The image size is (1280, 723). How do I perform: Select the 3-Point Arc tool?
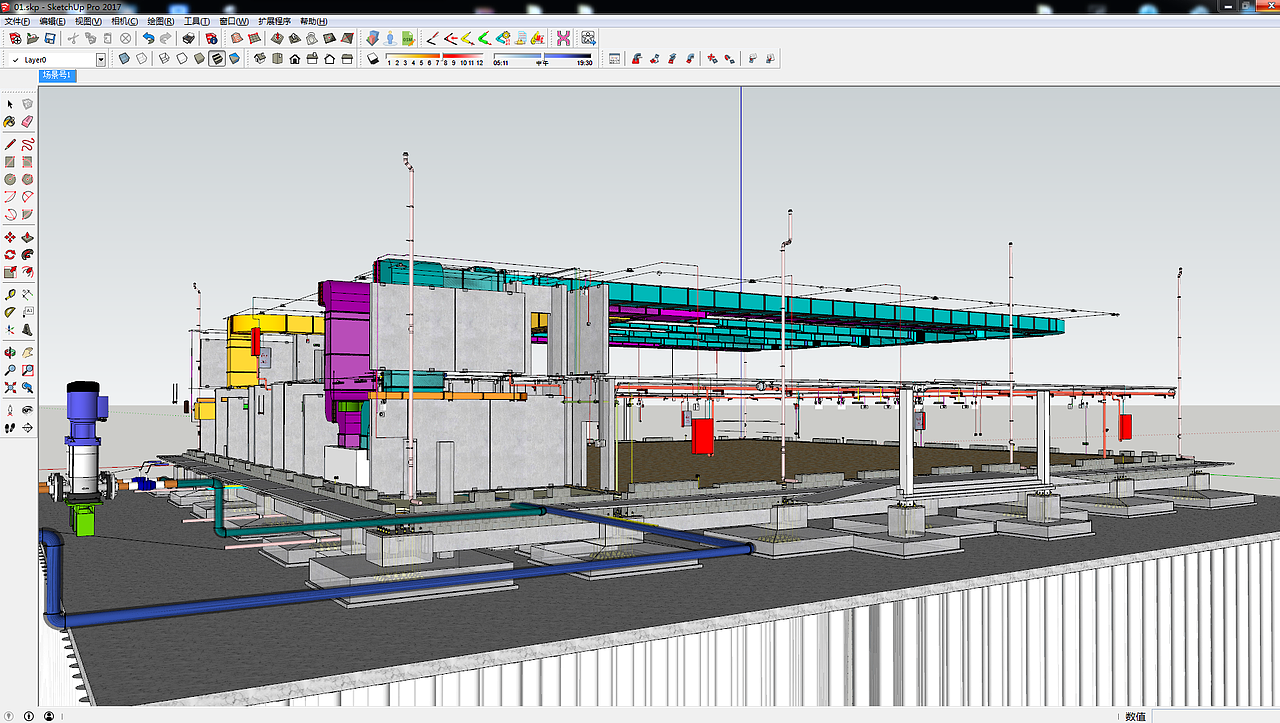tap(10, 214)
